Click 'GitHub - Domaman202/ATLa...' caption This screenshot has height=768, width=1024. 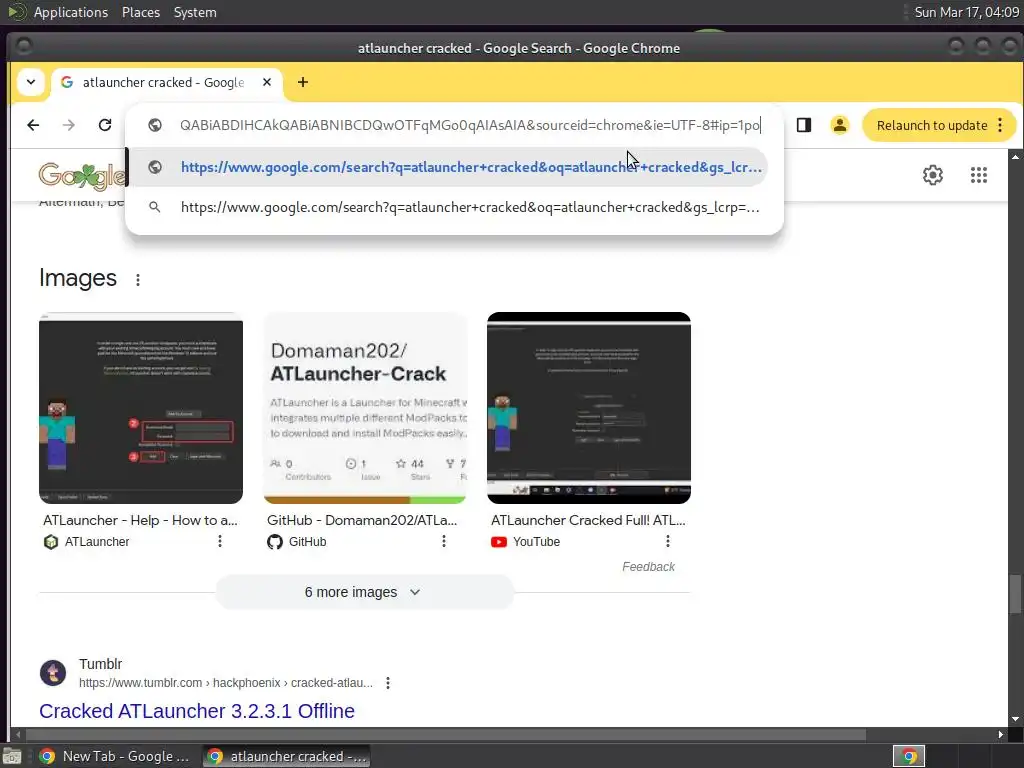362,520
